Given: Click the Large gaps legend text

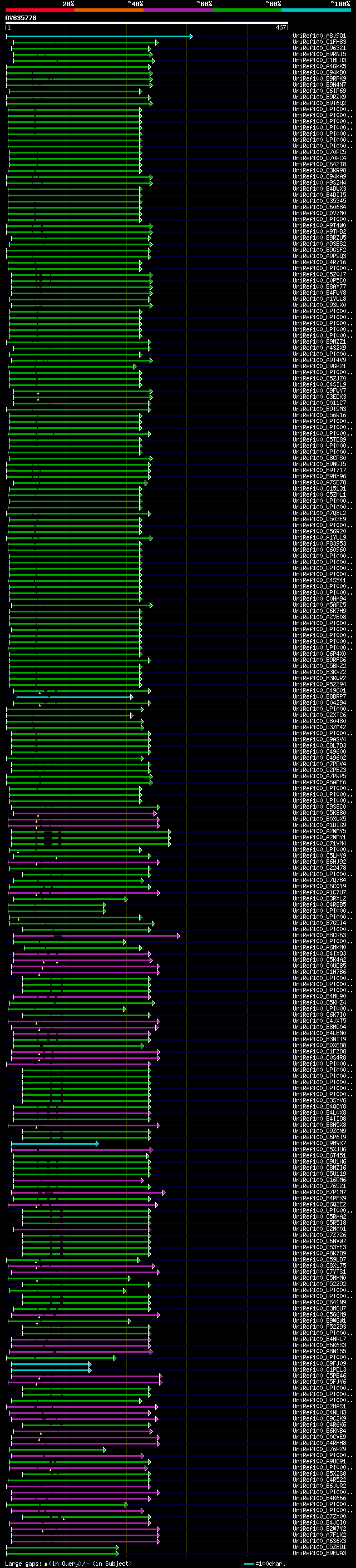Looking at the screenshot, I should [68, 1563].
